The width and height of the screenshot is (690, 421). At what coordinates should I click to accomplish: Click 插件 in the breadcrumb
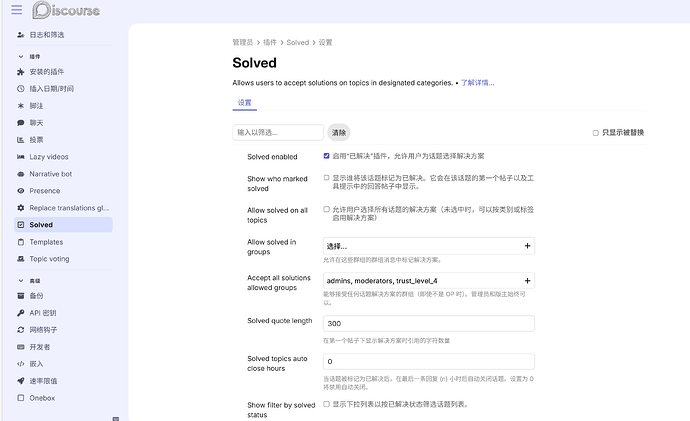pos(270,42)
